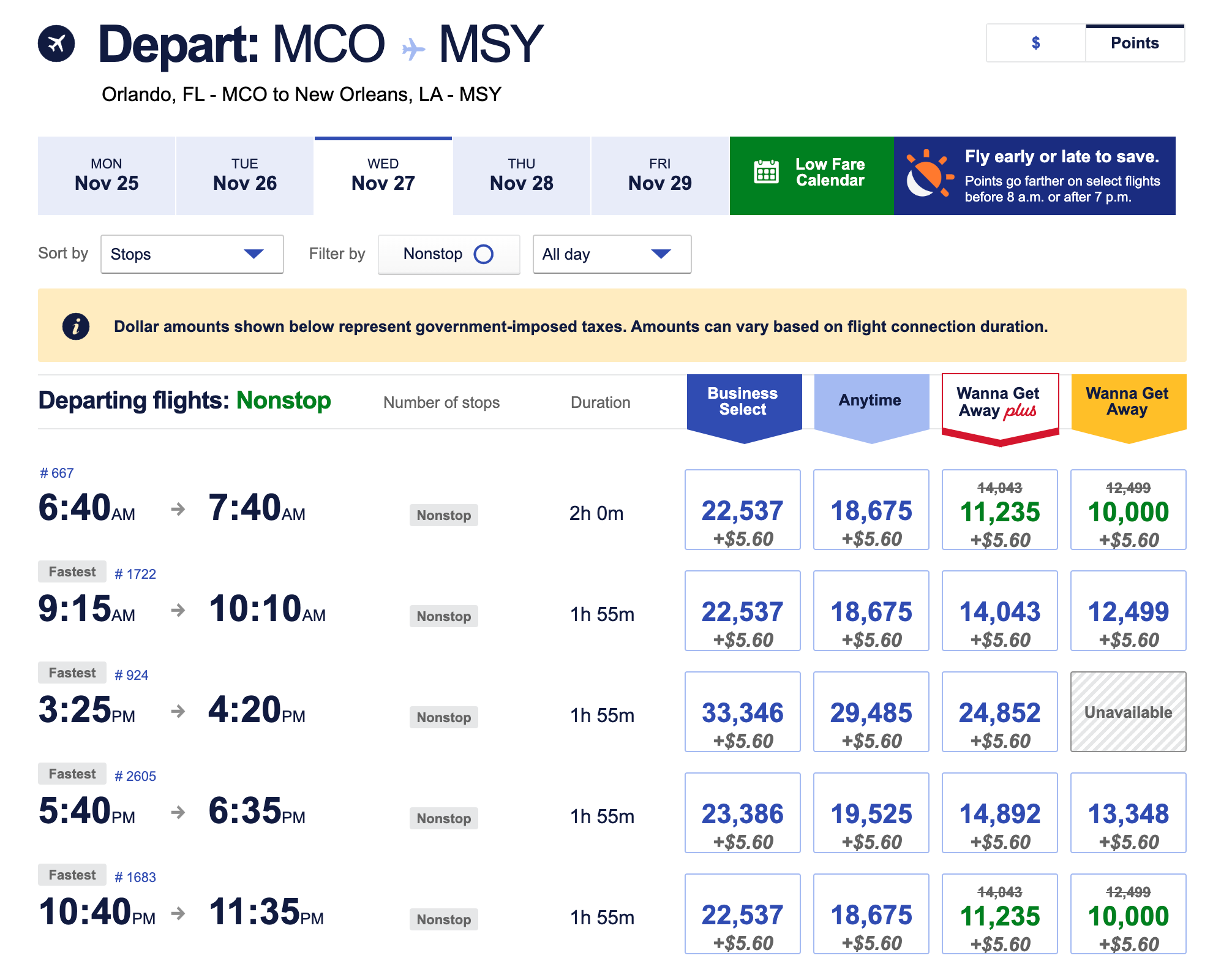Click the Anytime fare column banner
The width and height of the screenshot is (1232, 980).
871,401
